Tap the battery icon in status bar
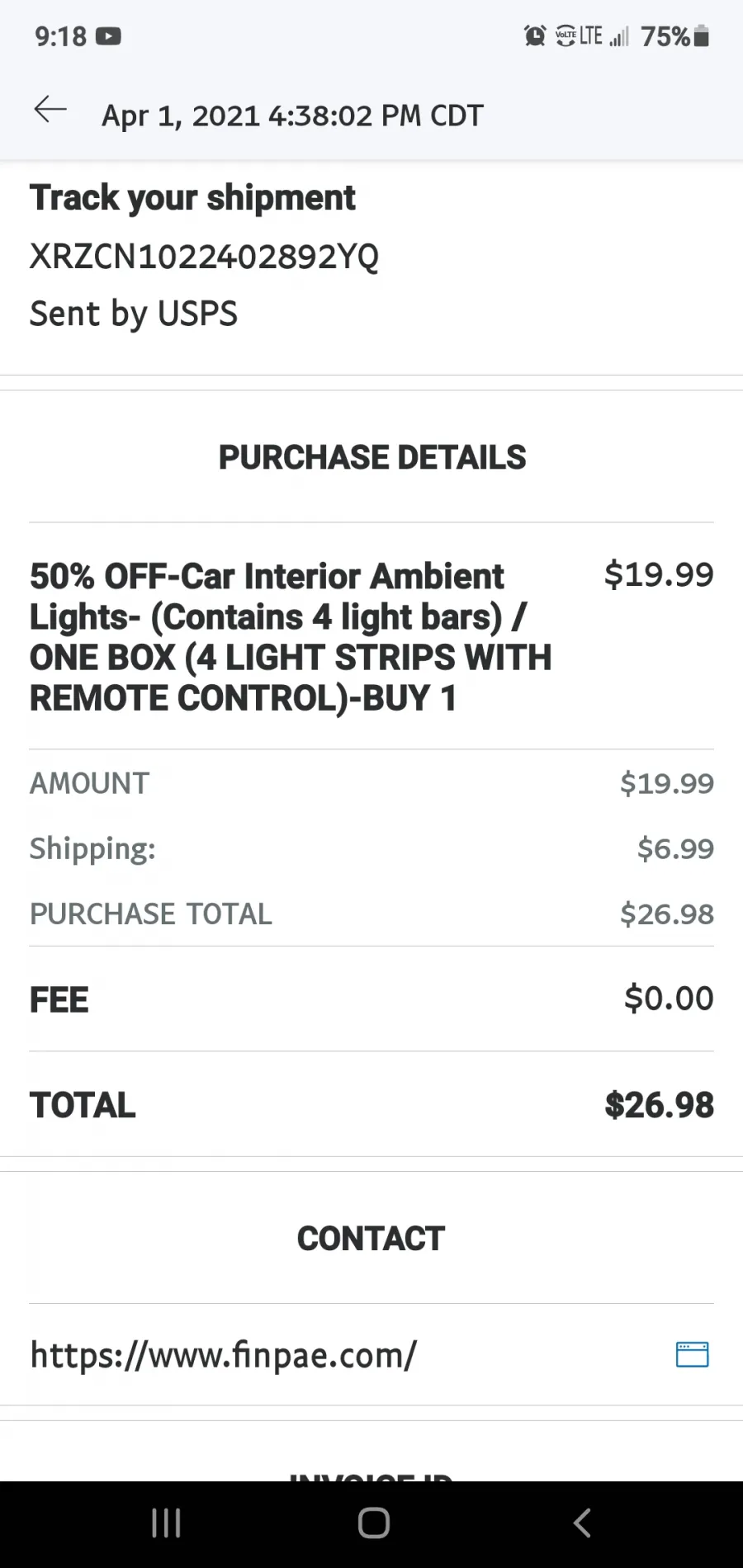Image resolution: width=743 pixels, height=1568 pixels. (702, 35)
